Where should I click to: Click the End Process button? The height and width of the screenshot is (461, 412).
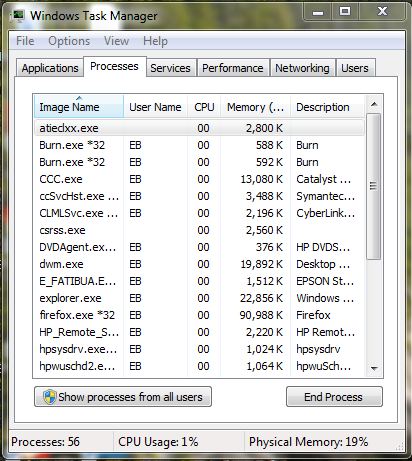(x=334, y=397)
